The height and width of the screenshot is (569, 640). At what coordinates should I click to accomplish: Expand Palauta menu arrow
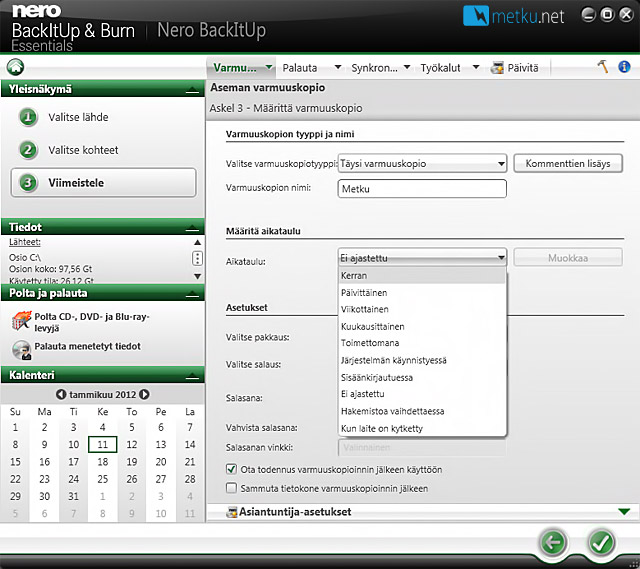(x=338, y=67)
